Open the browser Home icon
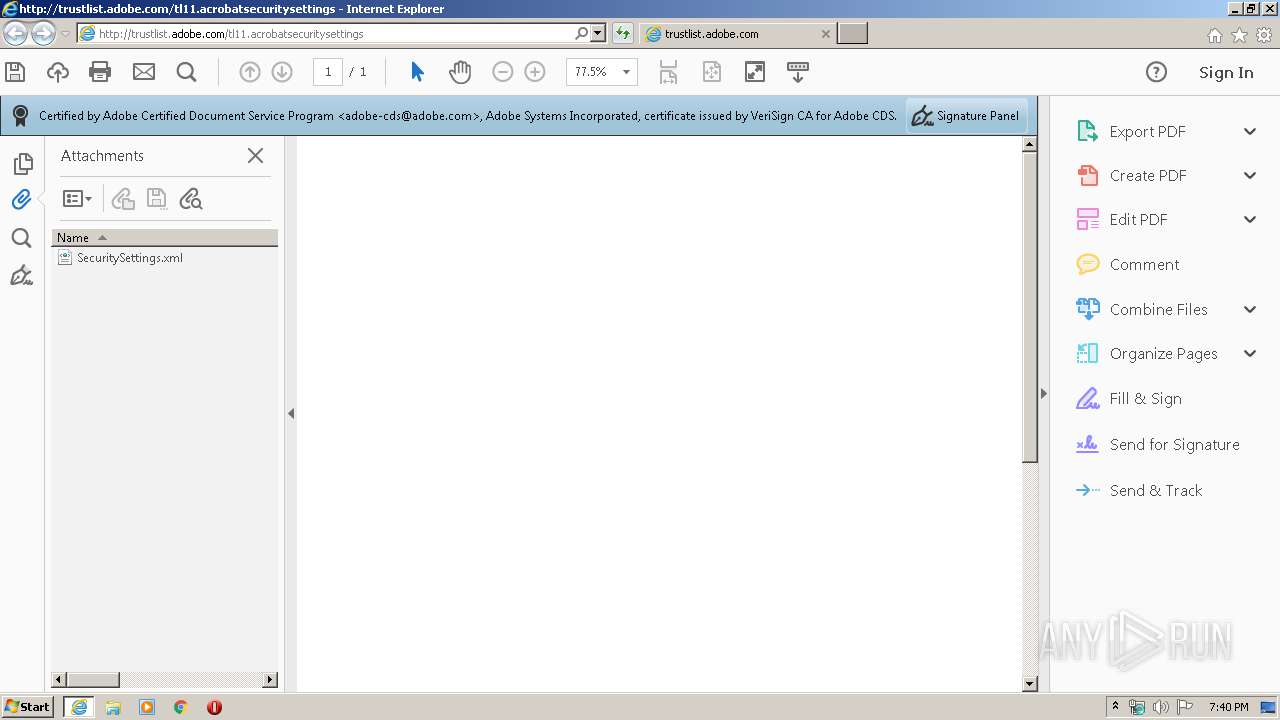Viewport: 1280px width, 720px height. coord(1214,35)
